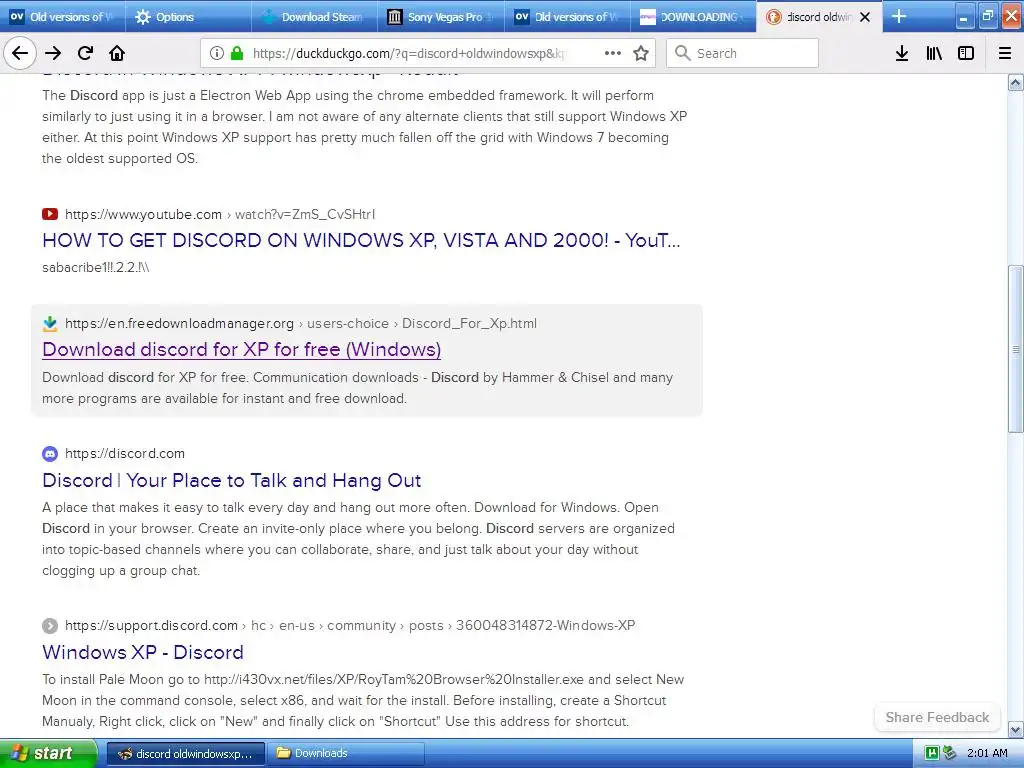The height and width of the screenshot is (768, 1024).
Task: Switch to the Options tab
Action: (189, 17)
